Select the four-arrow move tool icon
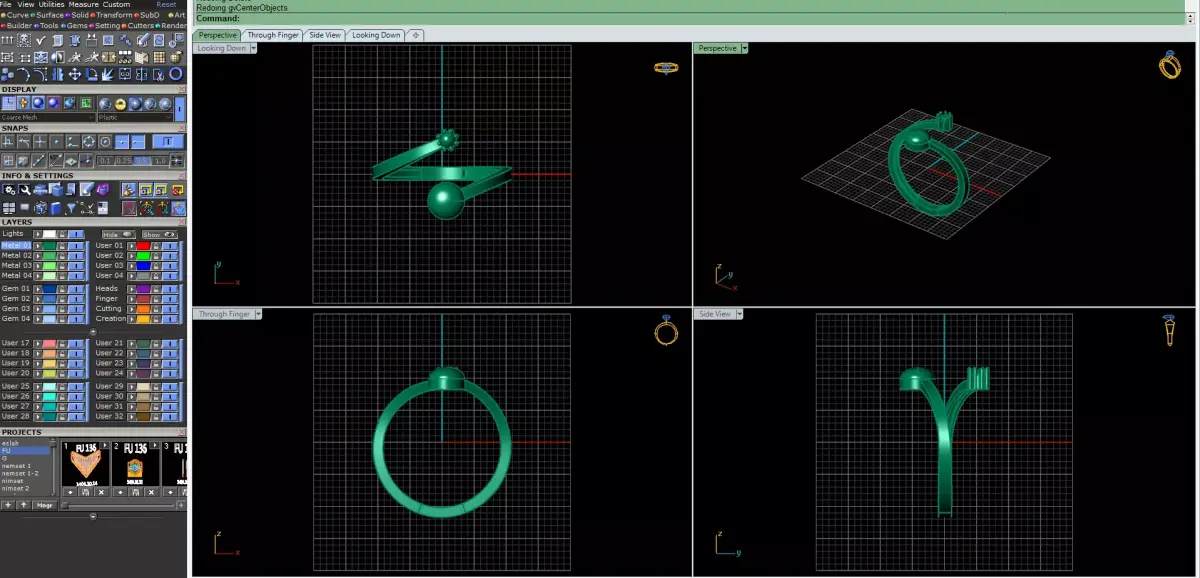 pyautogui.click(x=75, y=73)
